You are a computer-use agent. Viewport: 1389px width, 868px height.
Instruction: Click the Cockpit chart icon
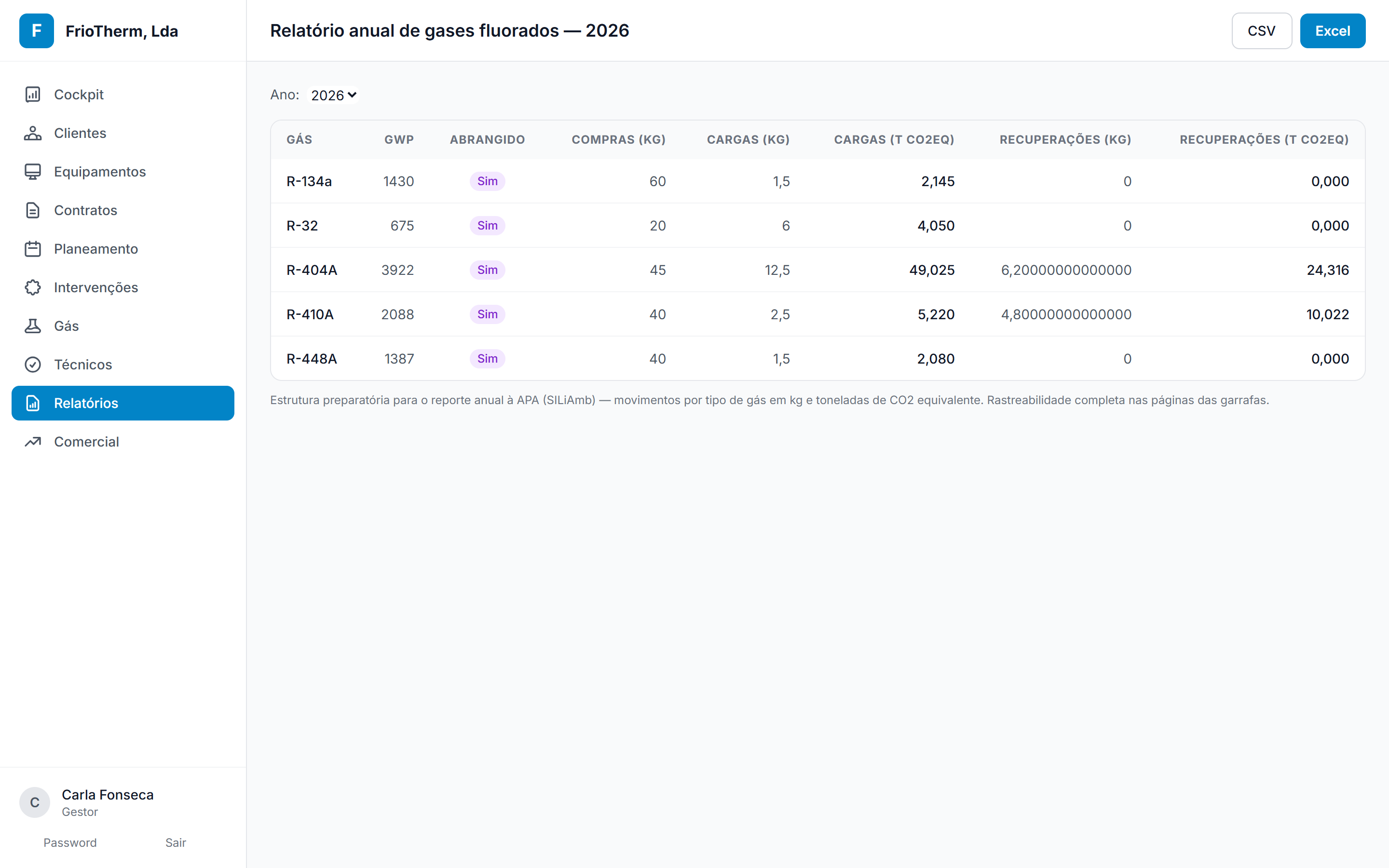pos(33,94)
